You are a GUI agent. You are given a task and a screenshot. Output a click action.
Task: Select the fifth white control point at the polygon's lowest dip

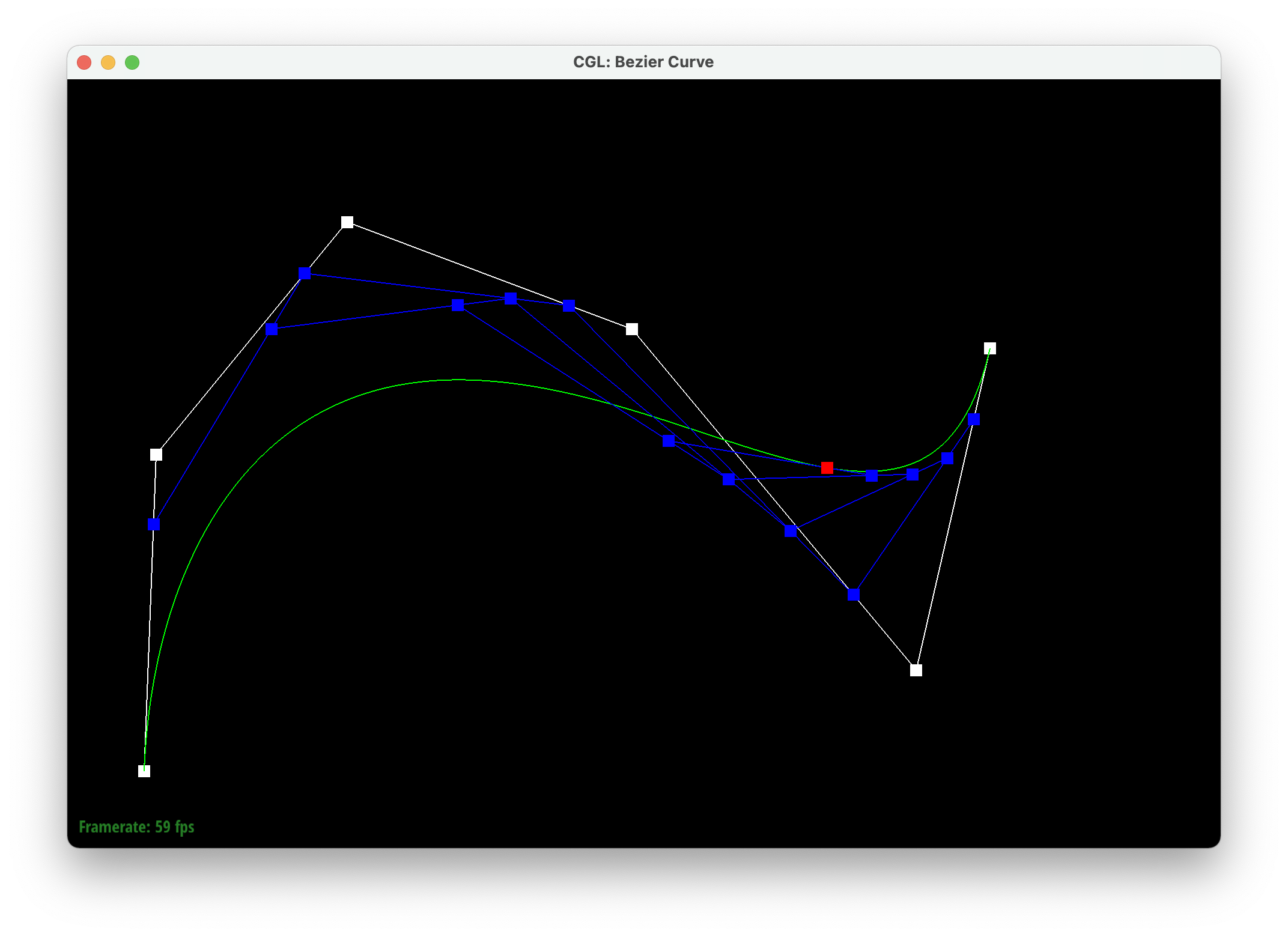916,670
